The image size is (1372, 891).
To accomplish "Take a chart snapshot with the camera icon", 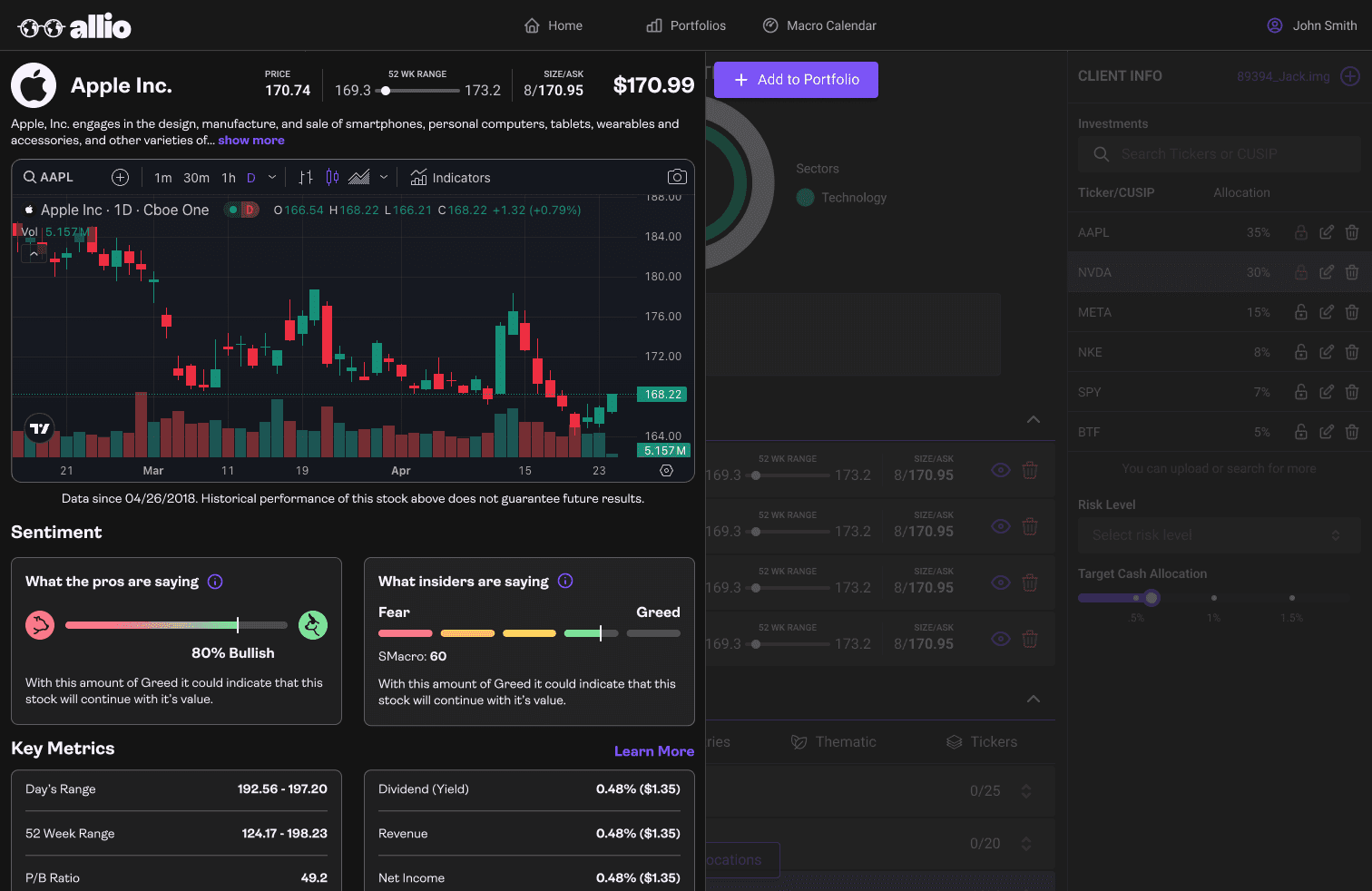I will (677, 177).
